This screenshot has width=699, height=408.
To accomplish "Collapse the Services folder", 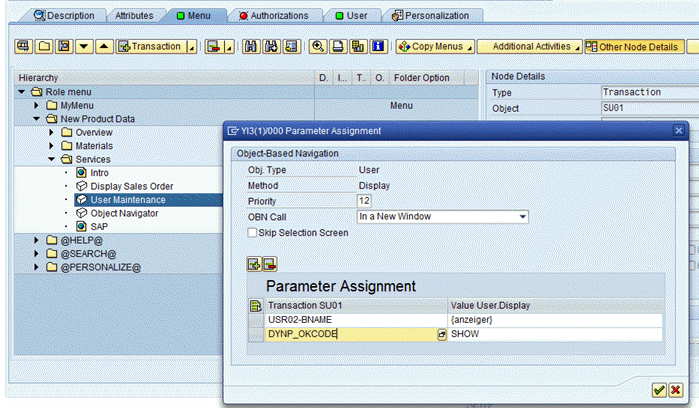I will point(51,159).
